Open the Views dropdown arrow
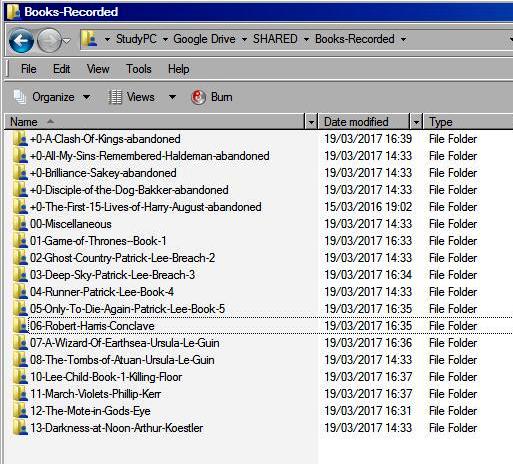 pyautogui.click(x=172, y=97)
